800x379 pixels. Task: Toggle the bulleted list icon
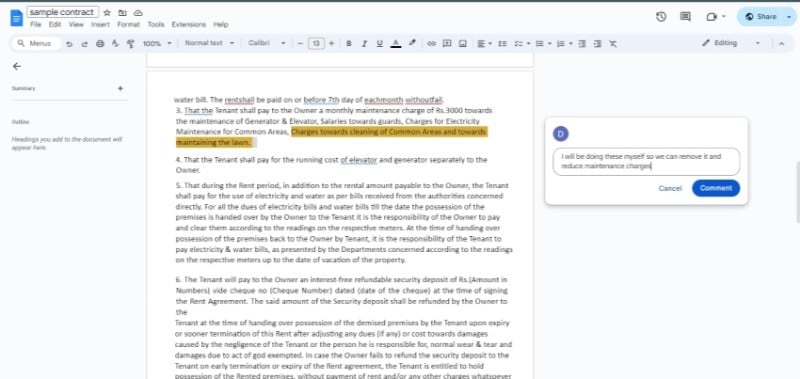coord(539,43)
